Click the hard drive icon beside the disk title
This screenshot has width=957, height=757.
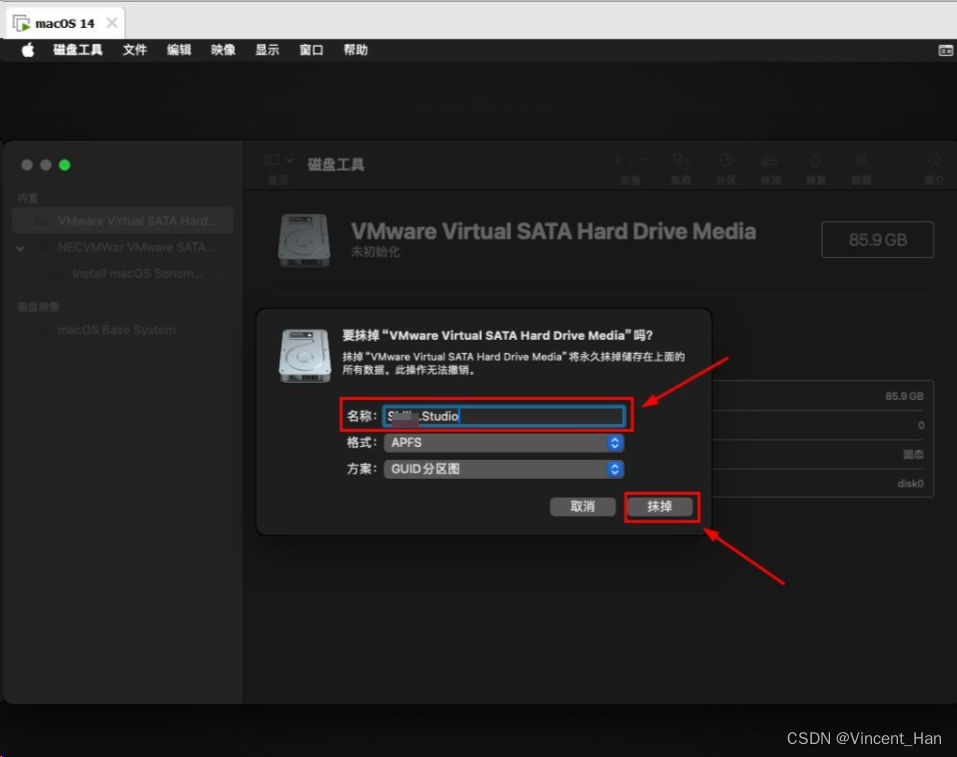pyautogui.click(x=304, y=240)
